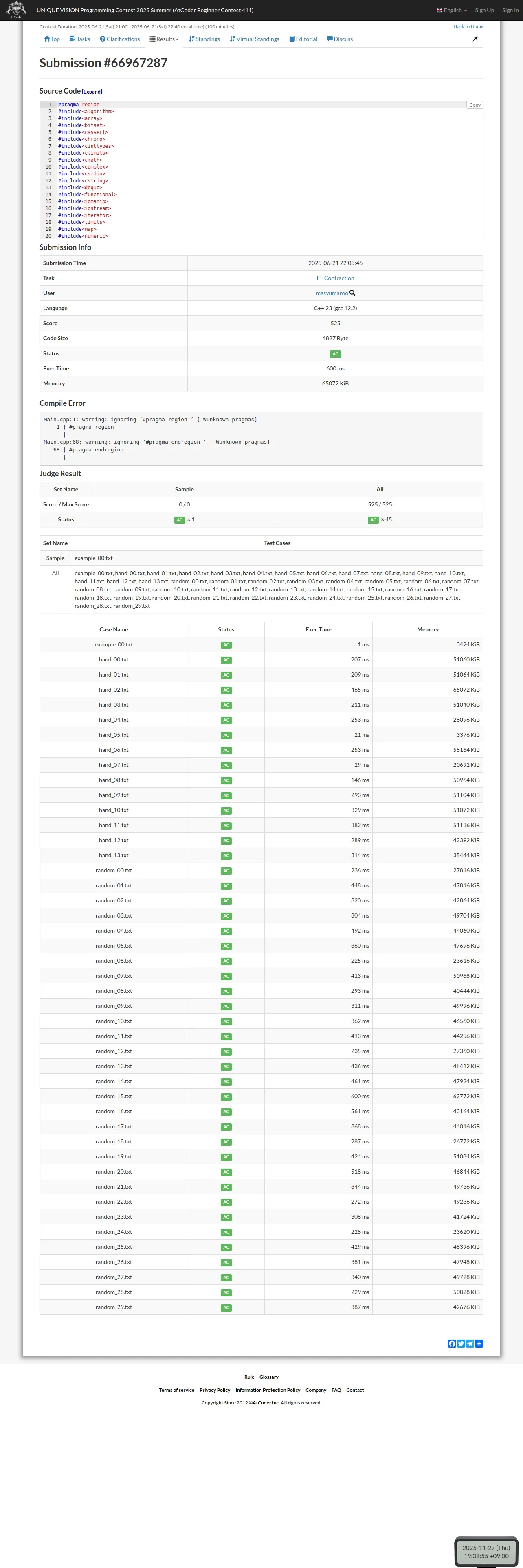
Task: Open Terms of service in the footer
Action: pos(176,1390)
